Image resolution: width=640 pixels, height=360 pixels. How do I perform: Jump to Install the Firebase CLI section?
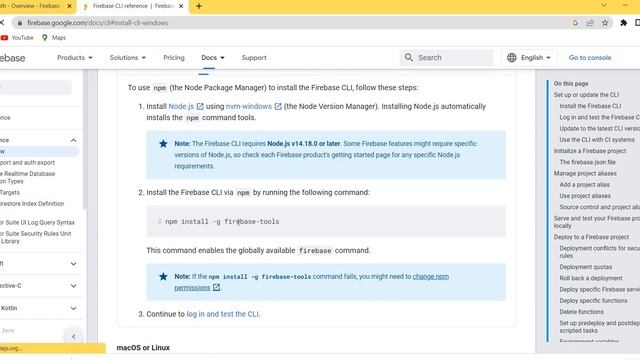click(590, 106)
